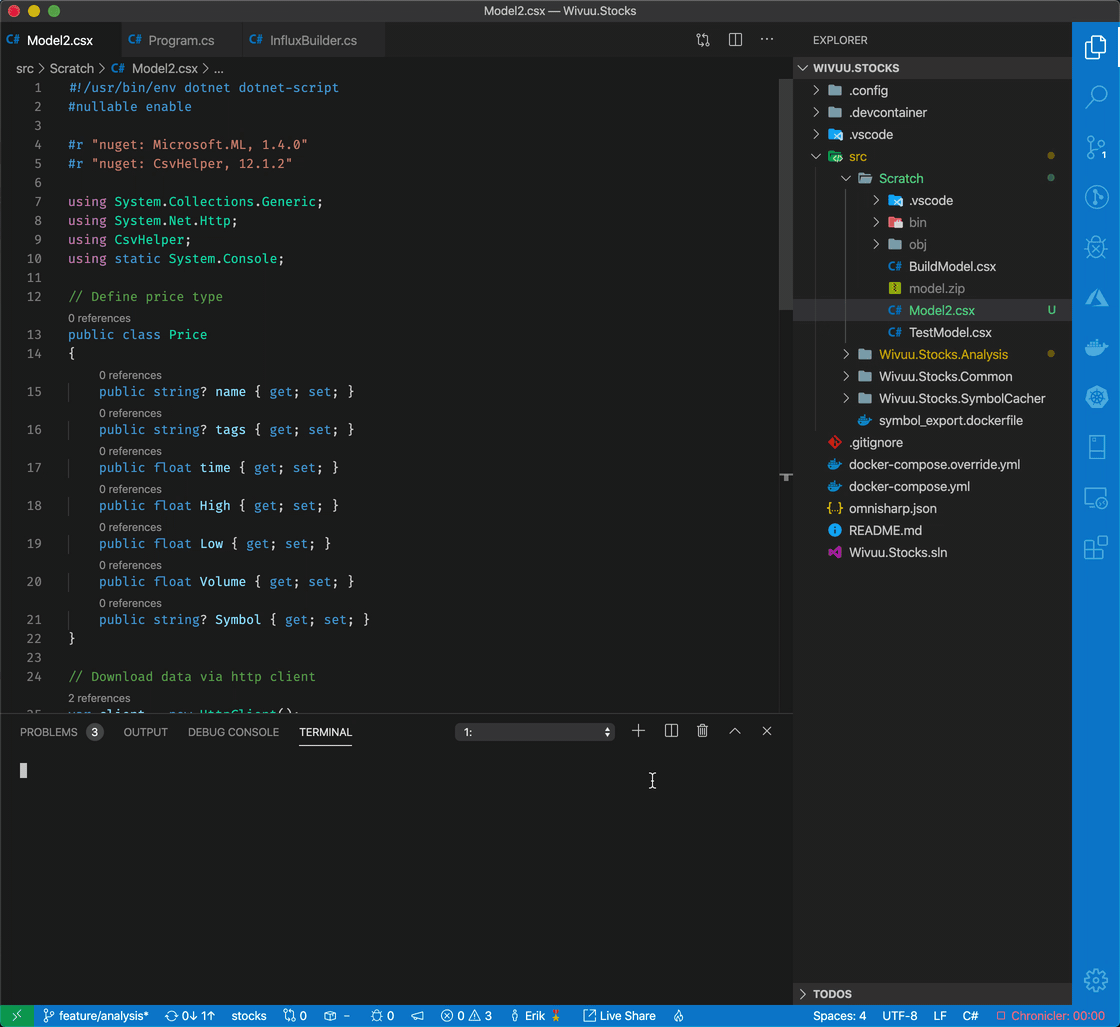Click LF end of line selector
Image resolution: width=1120 pixels, height=1027 pixels.
pos(940,1016)
